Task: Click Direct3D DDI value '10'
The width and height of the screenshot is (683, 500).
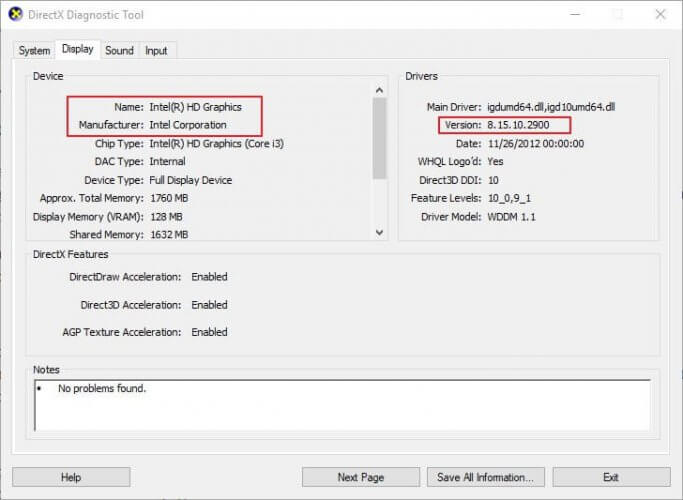Action: 493,180
